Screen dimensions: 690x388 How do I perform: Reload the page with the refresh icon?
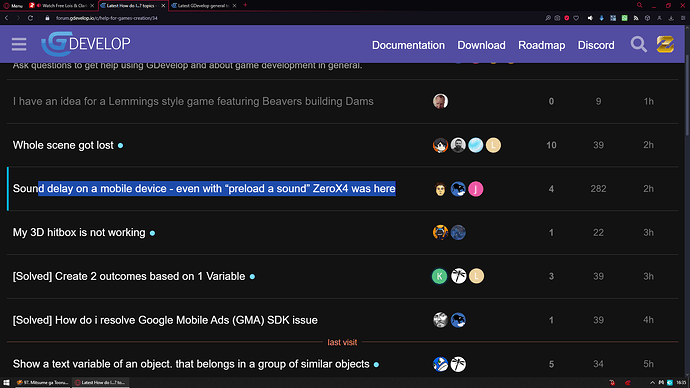(x=30, y=18)
